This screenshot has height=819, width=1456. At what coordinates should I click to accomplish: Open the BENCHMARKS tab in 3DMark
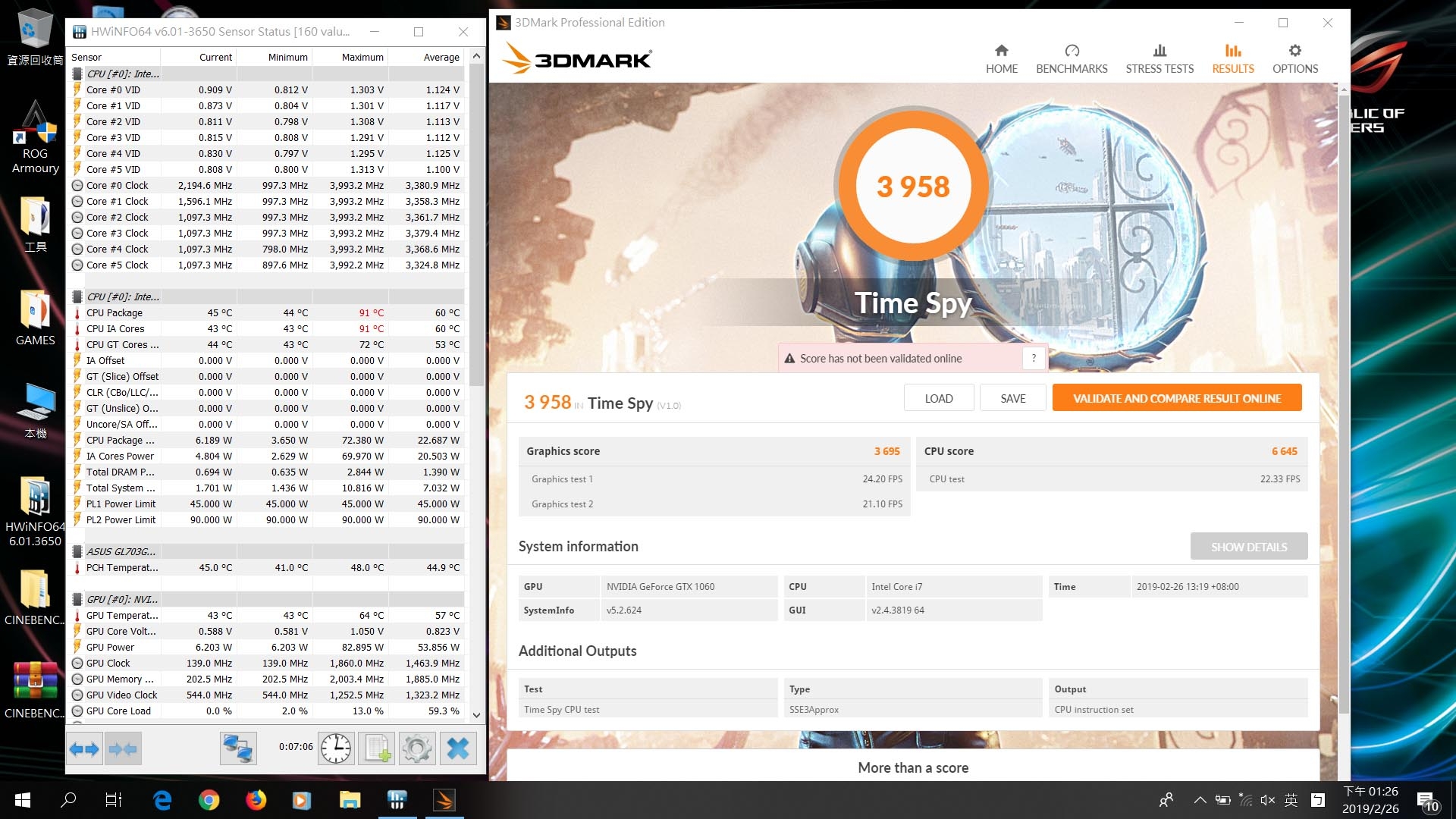1072,59
